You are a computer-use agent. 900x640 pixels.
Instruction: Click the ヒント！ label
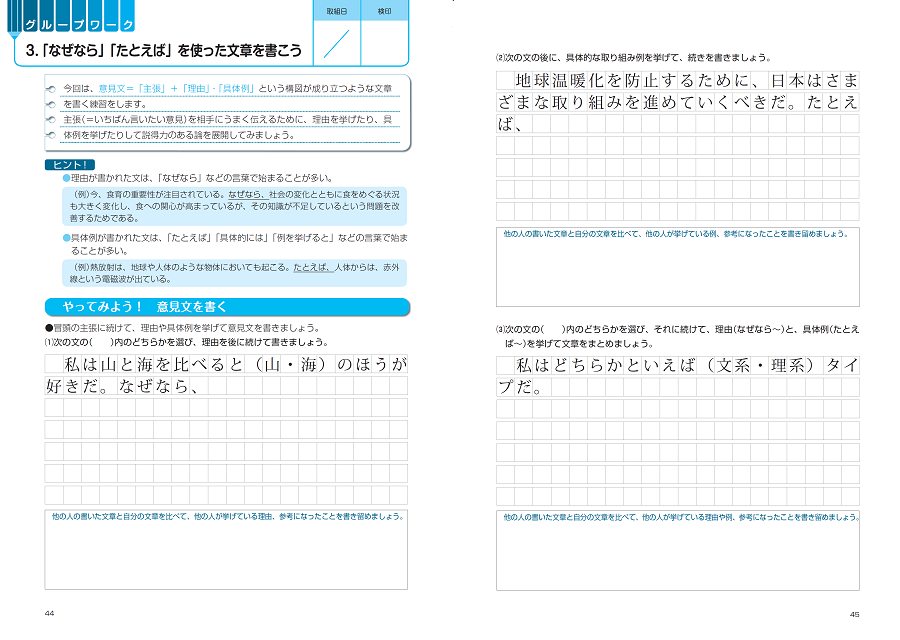point(69,165)
